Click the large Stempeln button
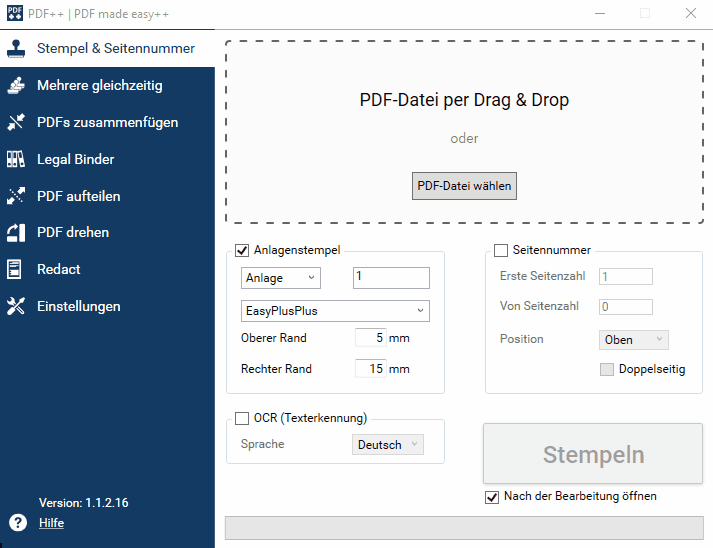This screenshot has height=548, width=713. (x=593, y=454)
